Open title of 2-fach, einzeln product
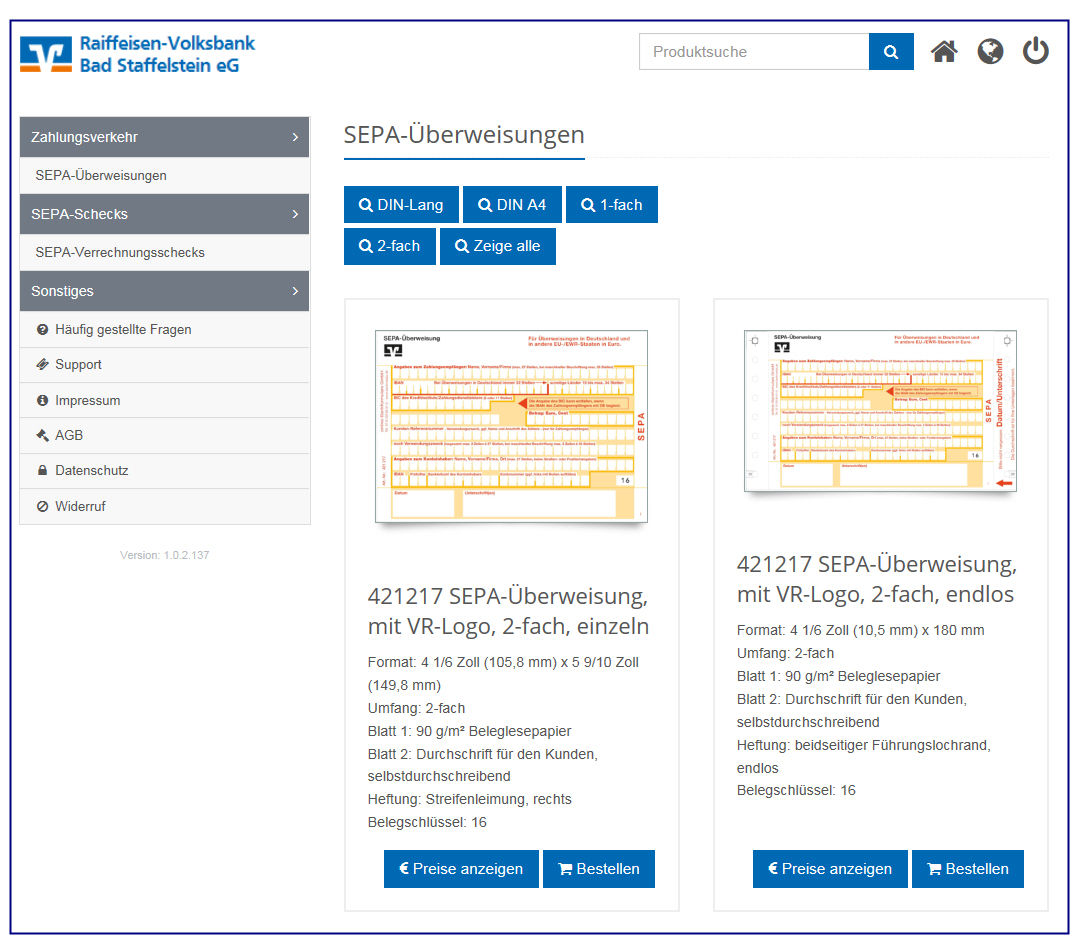This screenshot has height=949, width=1074. (x=508, y=611)
